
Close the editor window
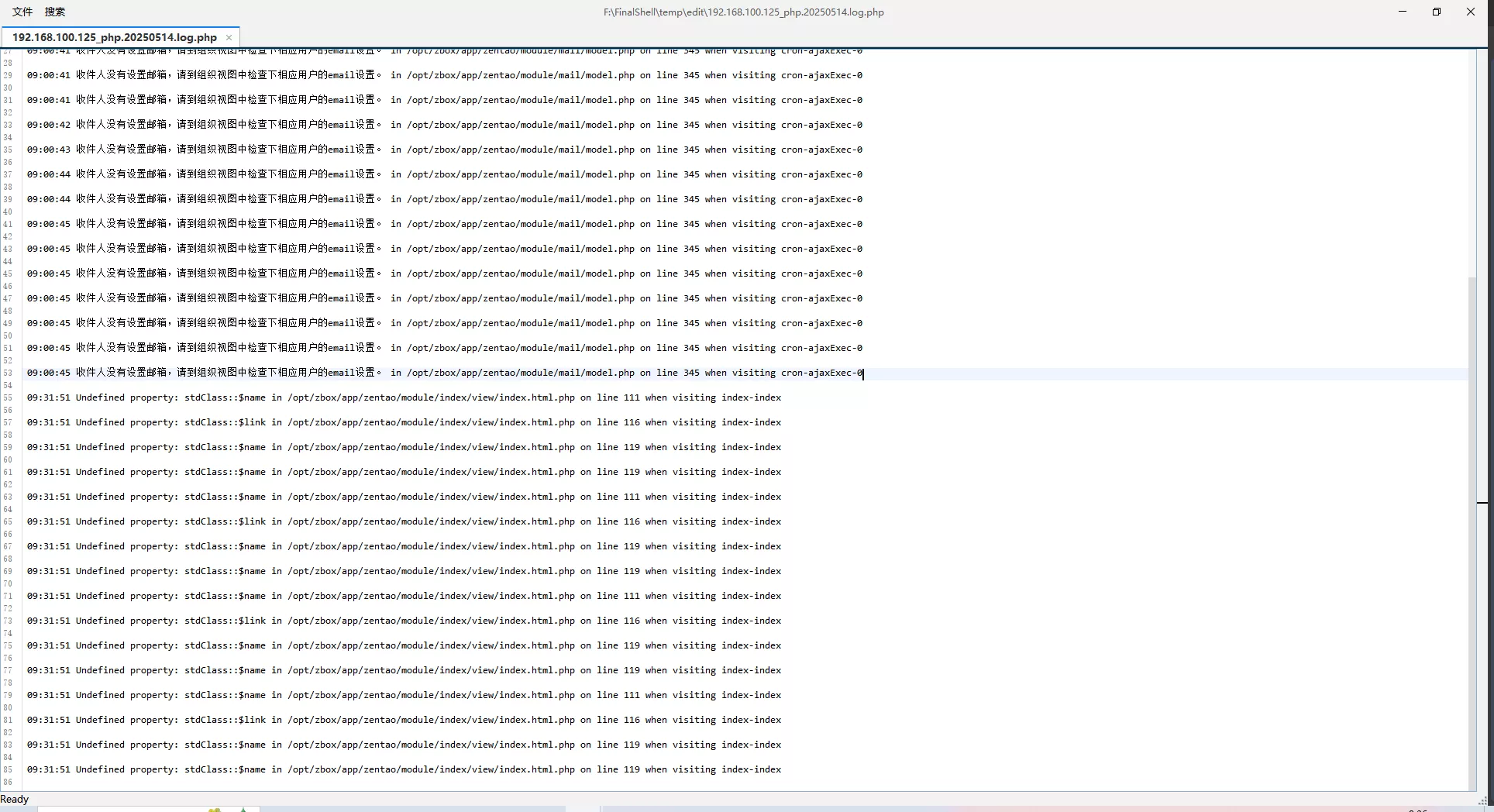tap(1471, 12)
